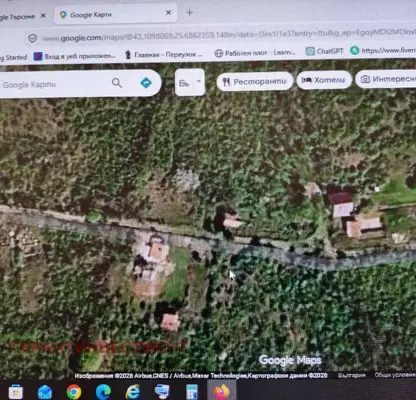This screenshot has height=400, width=416.
Task: Click the Общи условия link
Action: pos(395,375)
